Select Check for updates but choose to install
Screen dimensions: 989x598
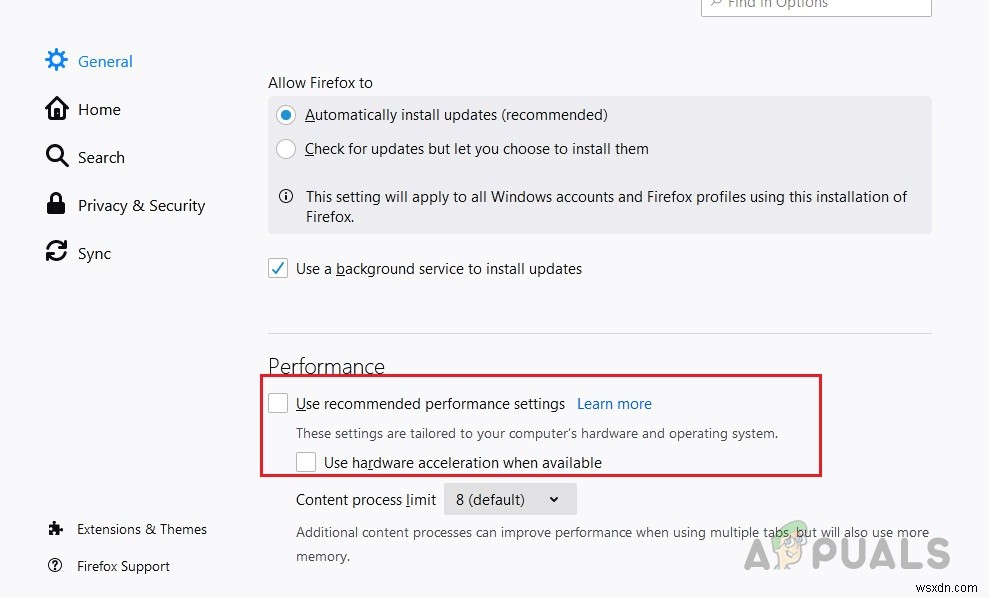[x=286, y=148]
